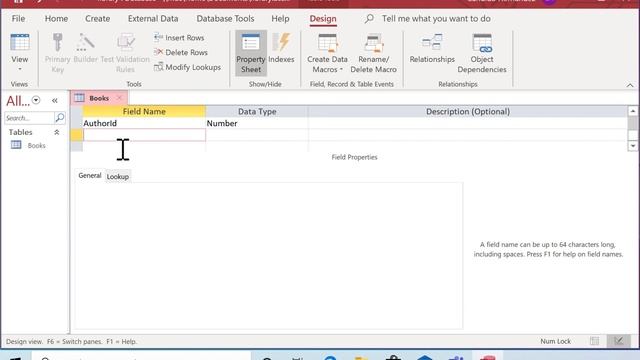Click the Data Type column header
The width and height of the screenshot is (640, 360).
click(257, 111)
